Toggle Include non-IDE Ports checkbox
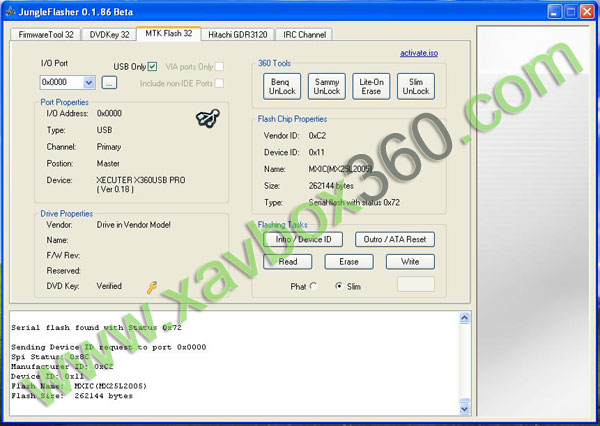 [219, 83]
